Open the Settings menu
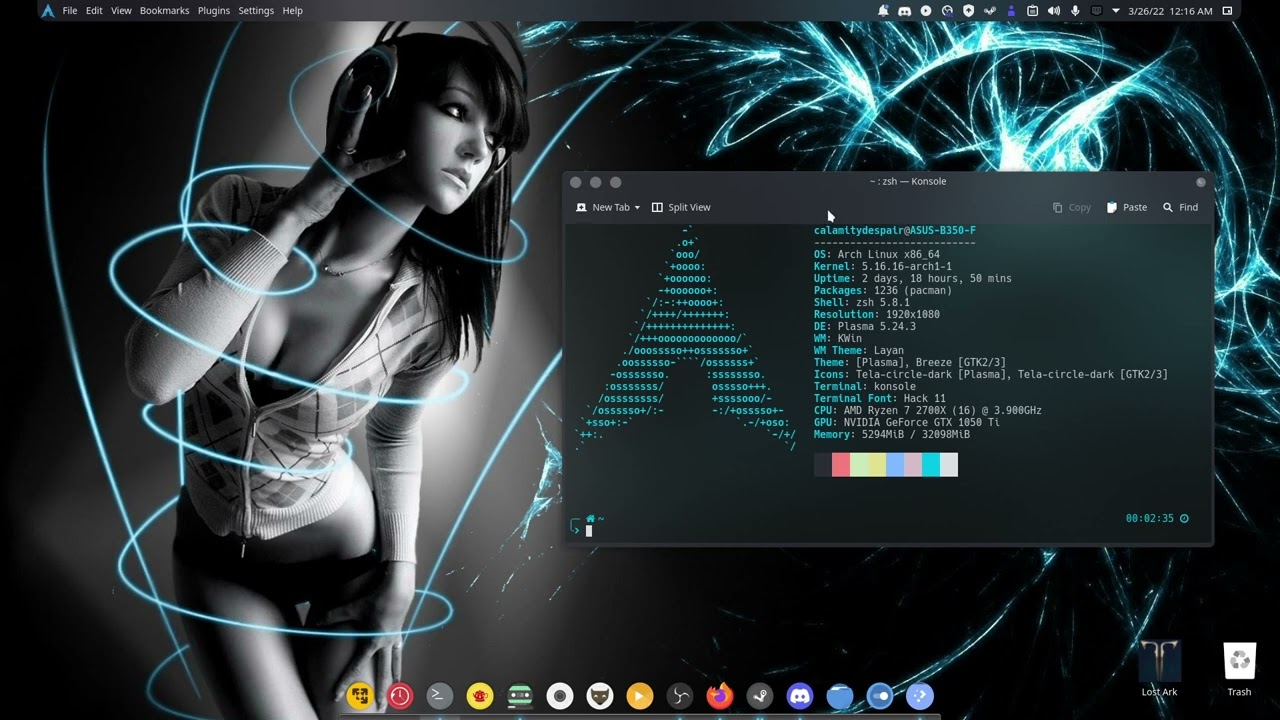This screenshot has height=720, width=1280. (x=256, y=11)
